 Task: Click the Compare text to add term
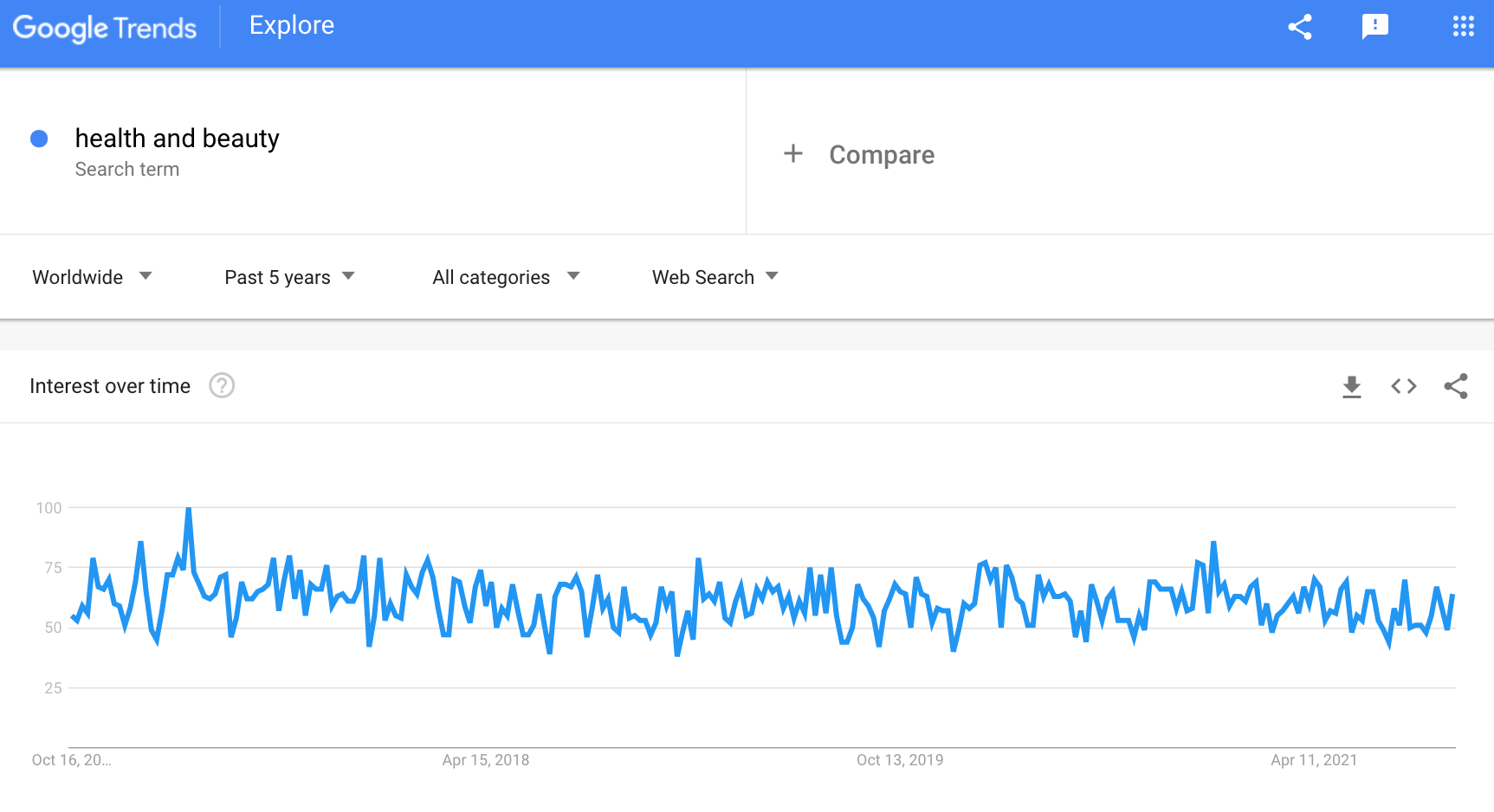(882, 155)
